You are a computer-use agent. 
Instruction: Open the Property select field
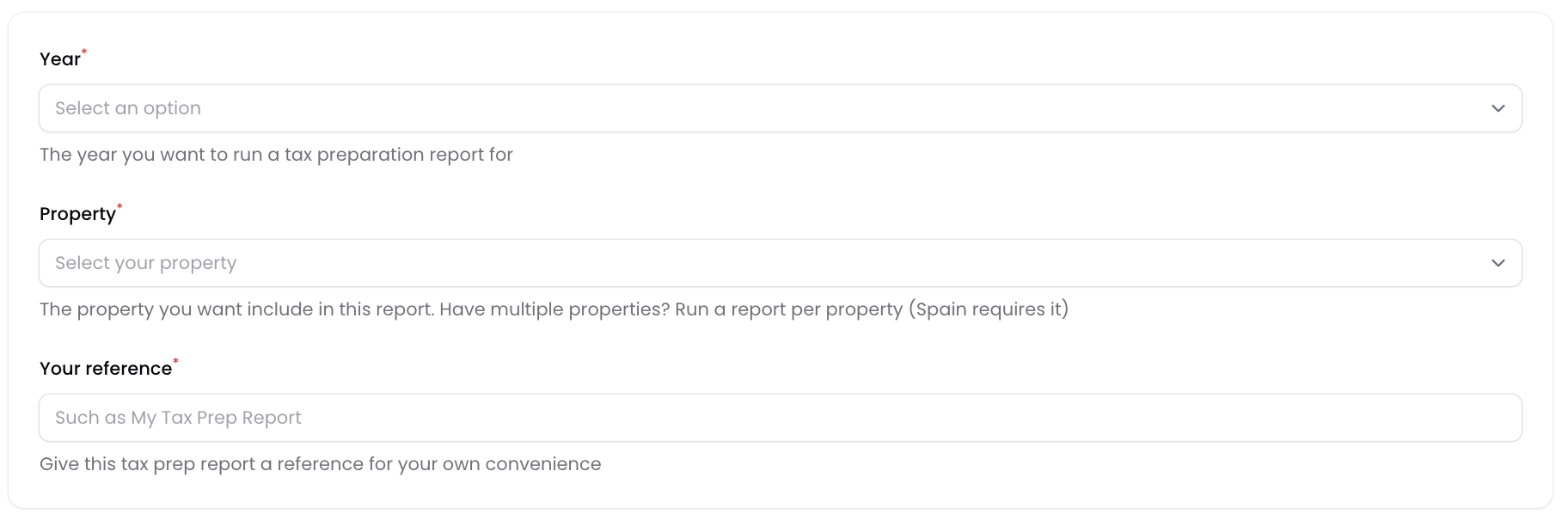pyautogui.click(x=779, y=263)
